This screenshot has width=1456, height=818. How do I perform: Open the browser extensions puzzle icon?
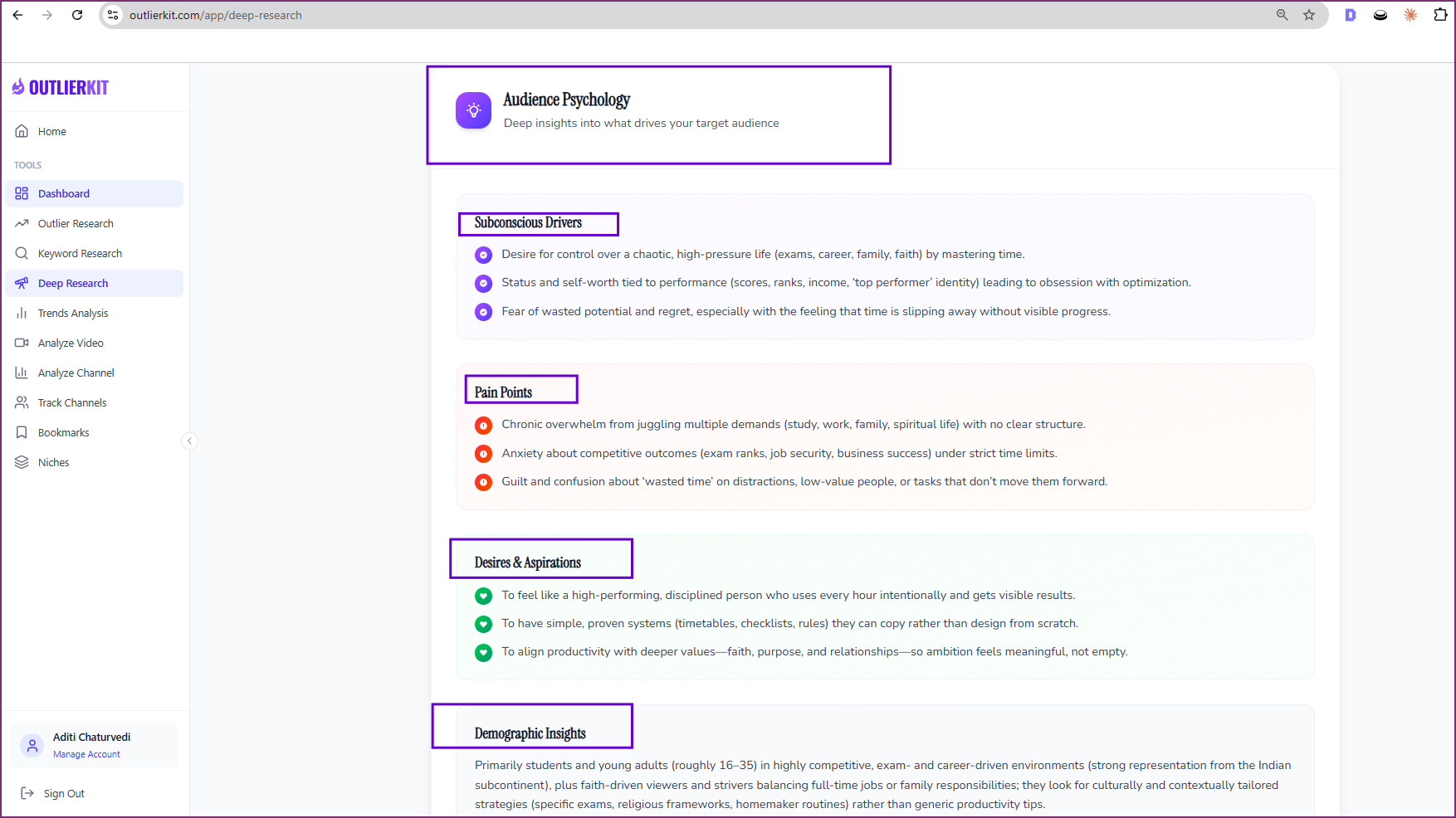pyautogui.click(x=1440, y=15)
